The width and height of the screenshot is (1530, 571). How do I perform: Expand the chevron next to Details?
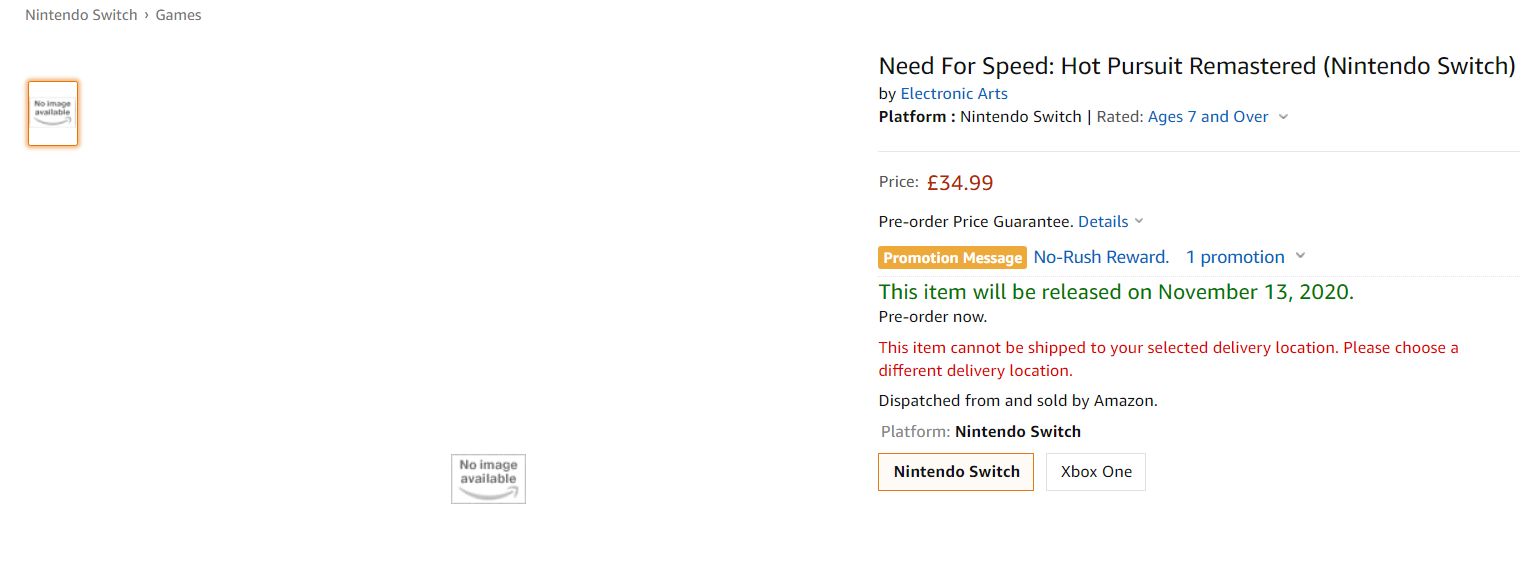click(1139, 221)
